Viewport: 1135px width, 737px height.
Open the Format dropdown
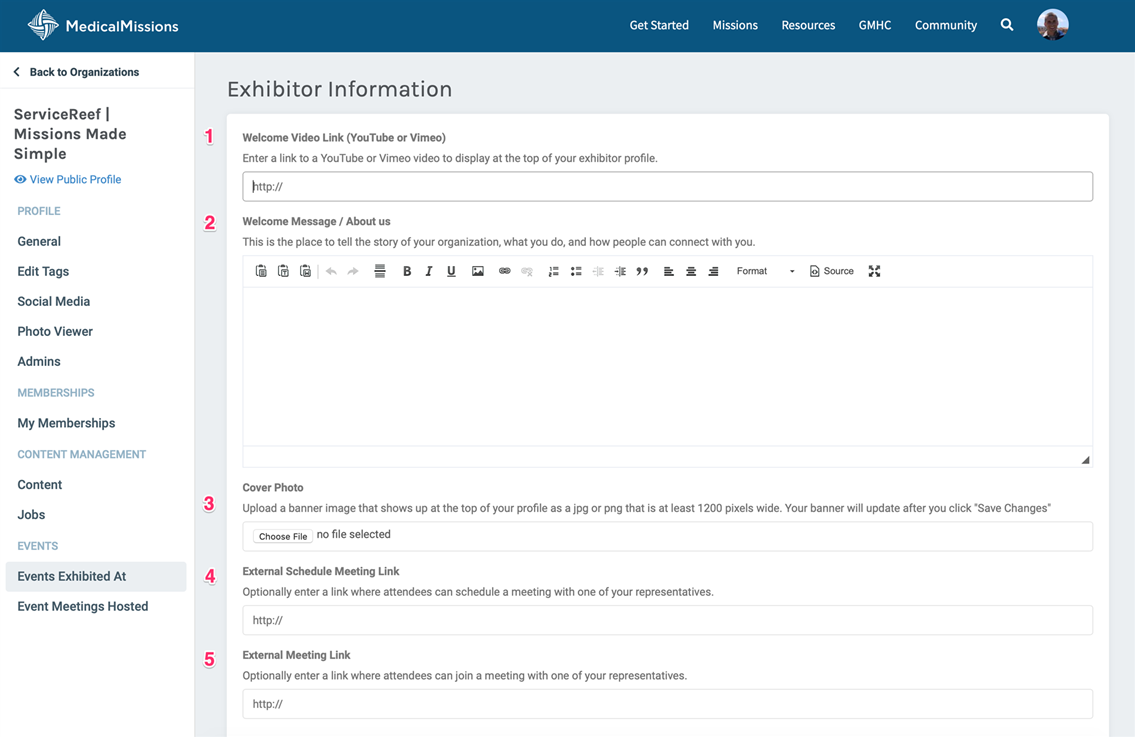(x=765, y=271)
